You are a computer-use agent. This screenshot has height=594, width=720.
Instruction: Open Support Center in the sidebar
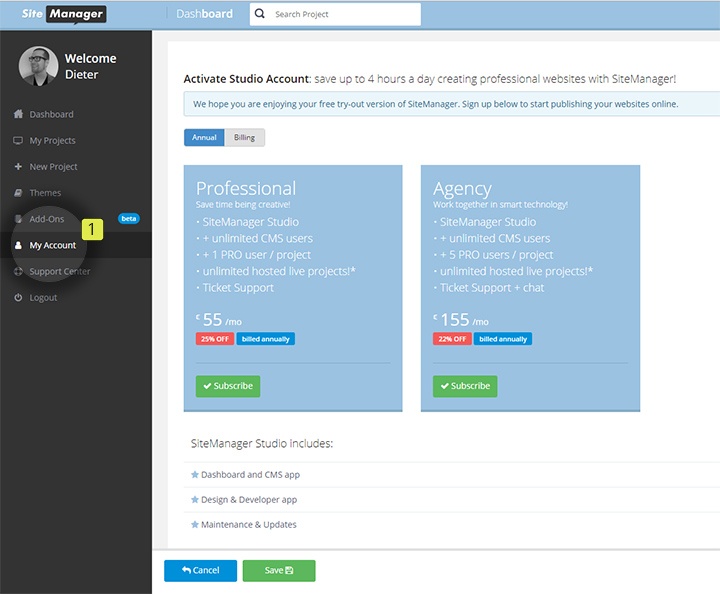[60, 271]
